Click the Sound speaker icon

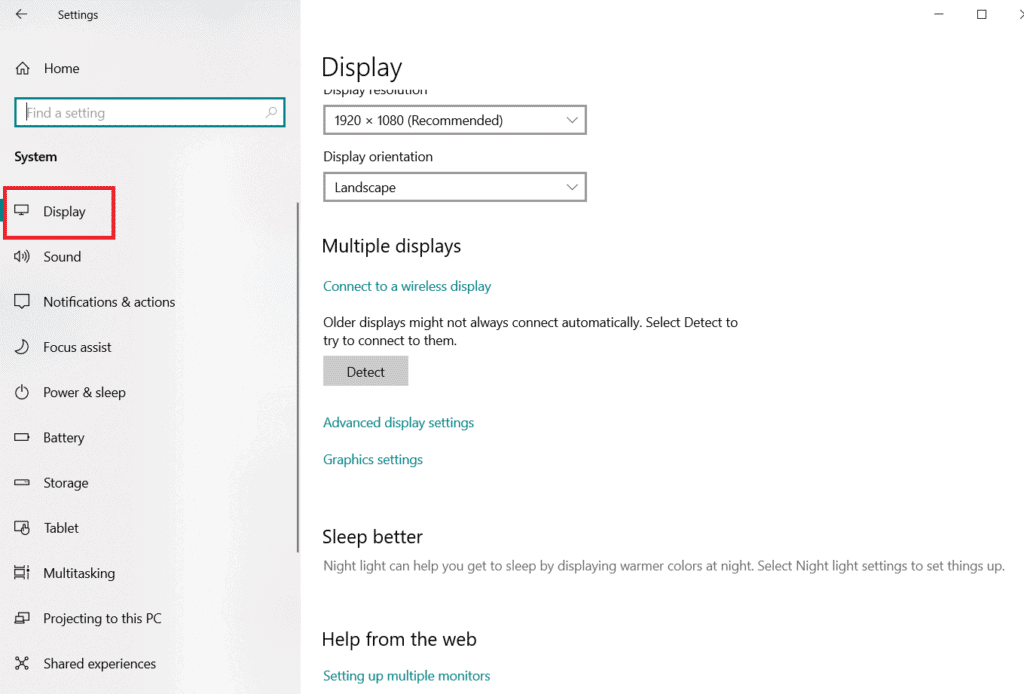click(x=22, y=257)
